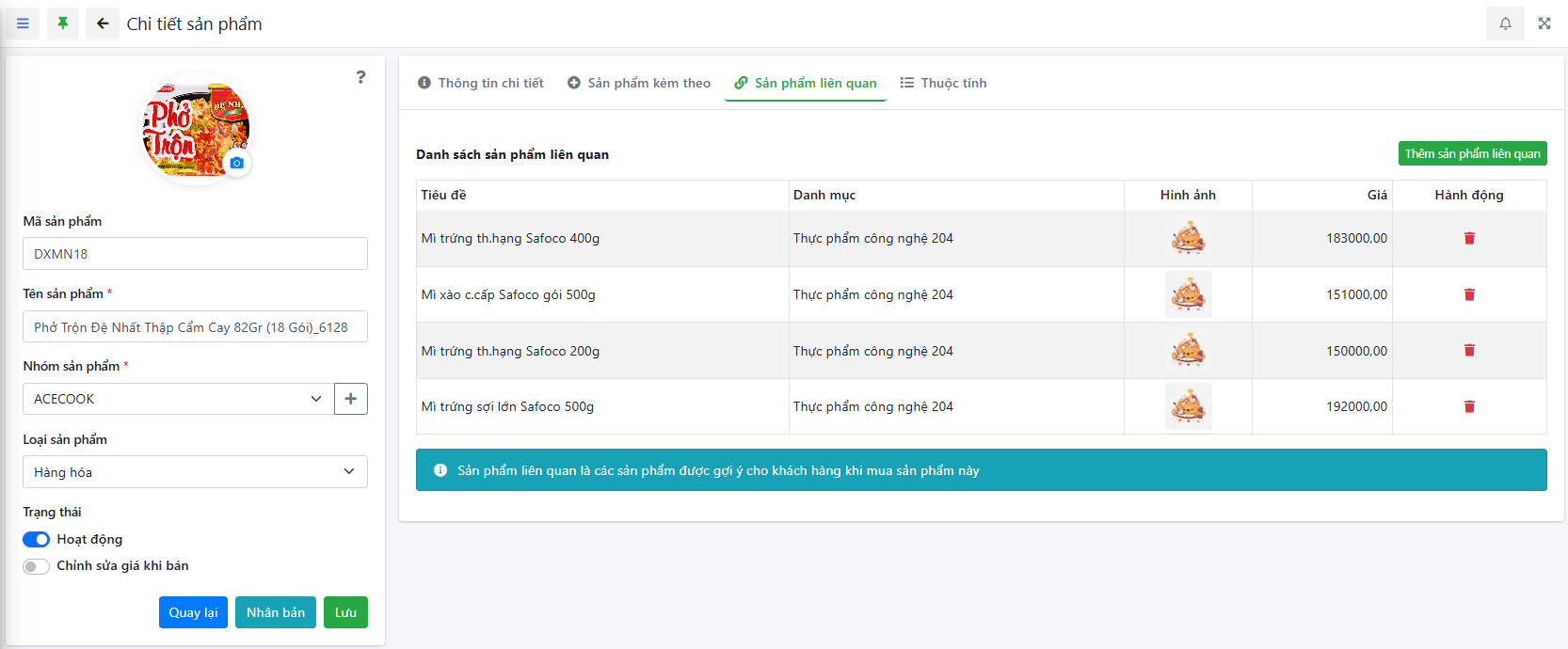Image resolution: width=1568 pixels, height=649 pixels.
Task: Open the Sản phẩm kèm theo tab
Action: [639, 83]
